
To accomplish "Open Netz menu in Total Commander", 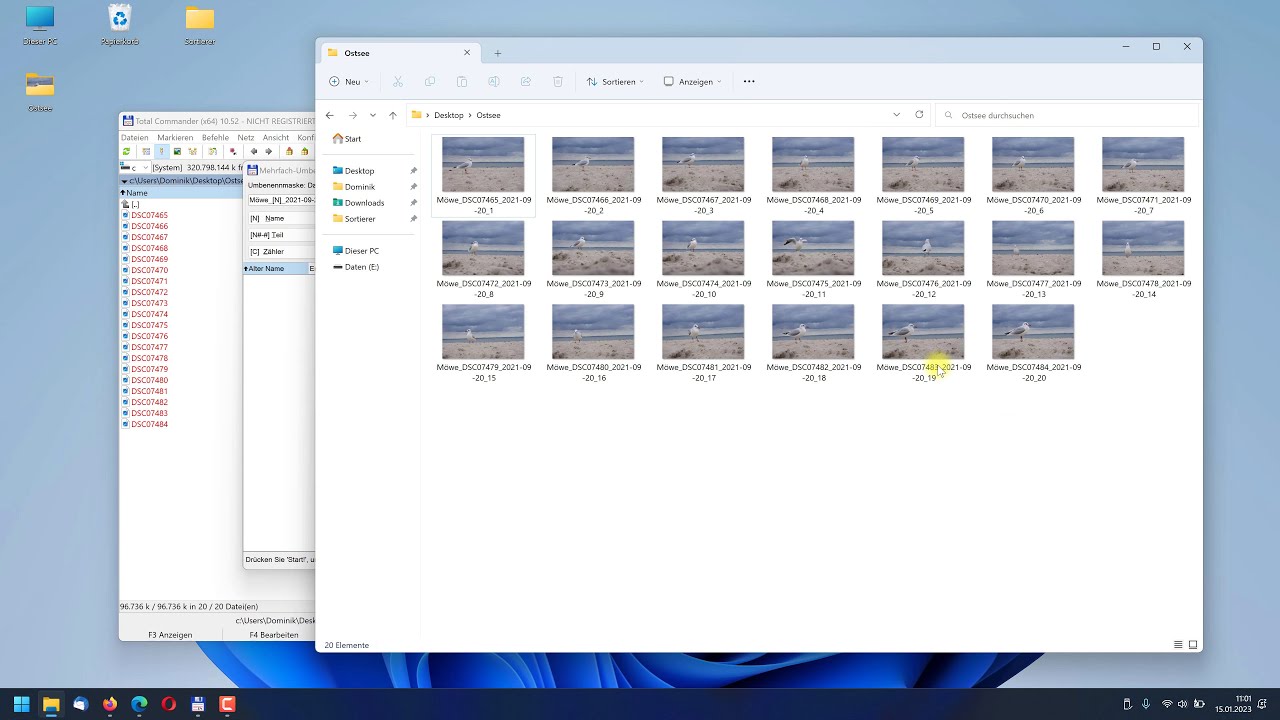I will pos(246,138).
